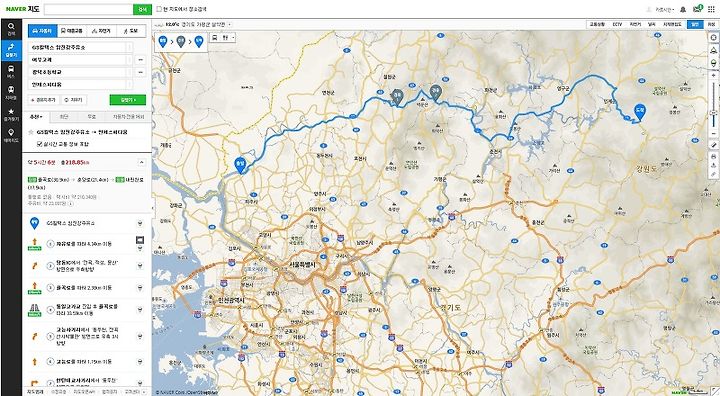The height and width of the screenshot is (396, 720).
Task: Click the green find route button
Action: (128, 100)
